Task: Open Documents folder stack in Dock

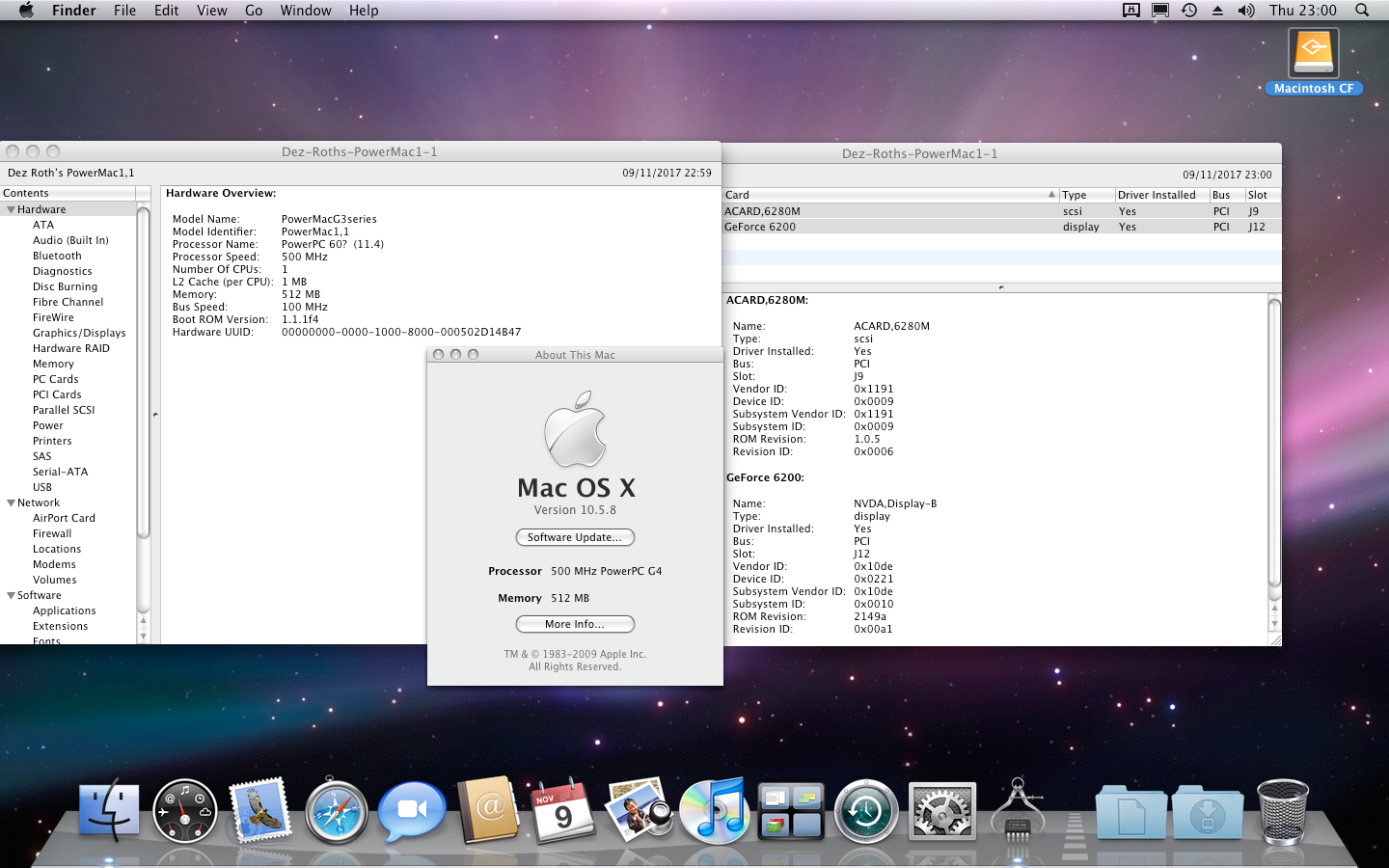Action: click(1130, 812)
